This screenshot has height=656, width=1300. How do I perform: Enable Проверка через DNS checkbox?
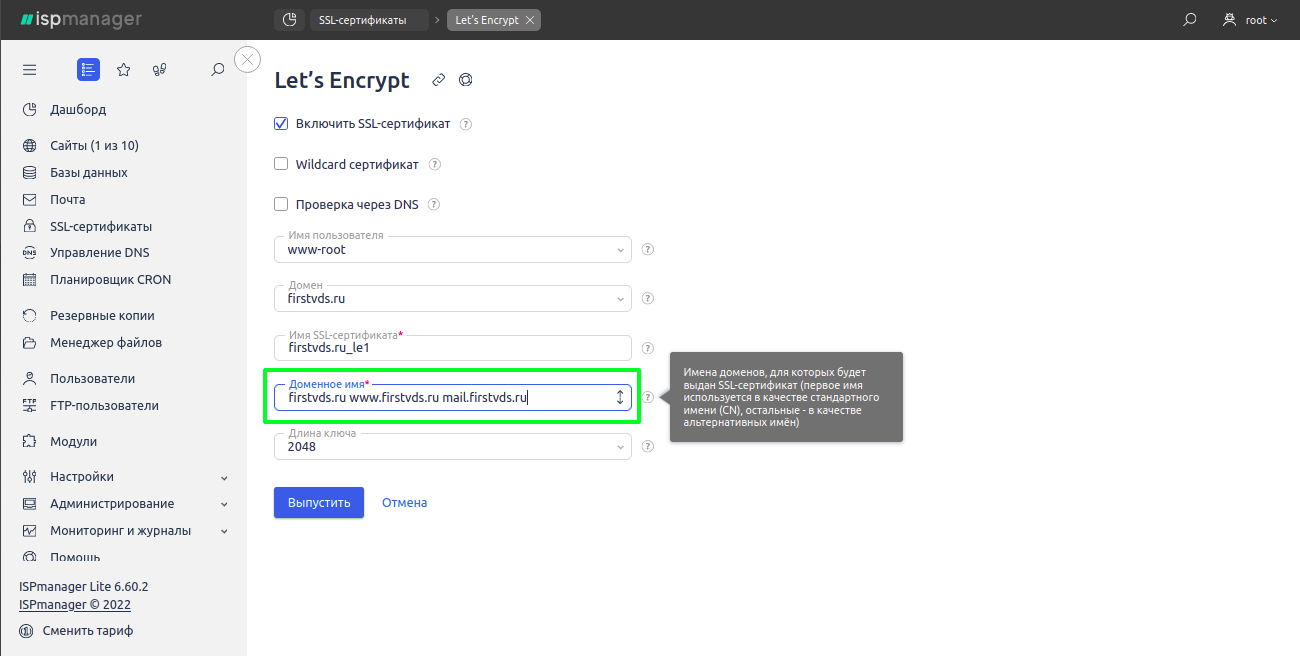pyautogui.click(x=281, y=204)
